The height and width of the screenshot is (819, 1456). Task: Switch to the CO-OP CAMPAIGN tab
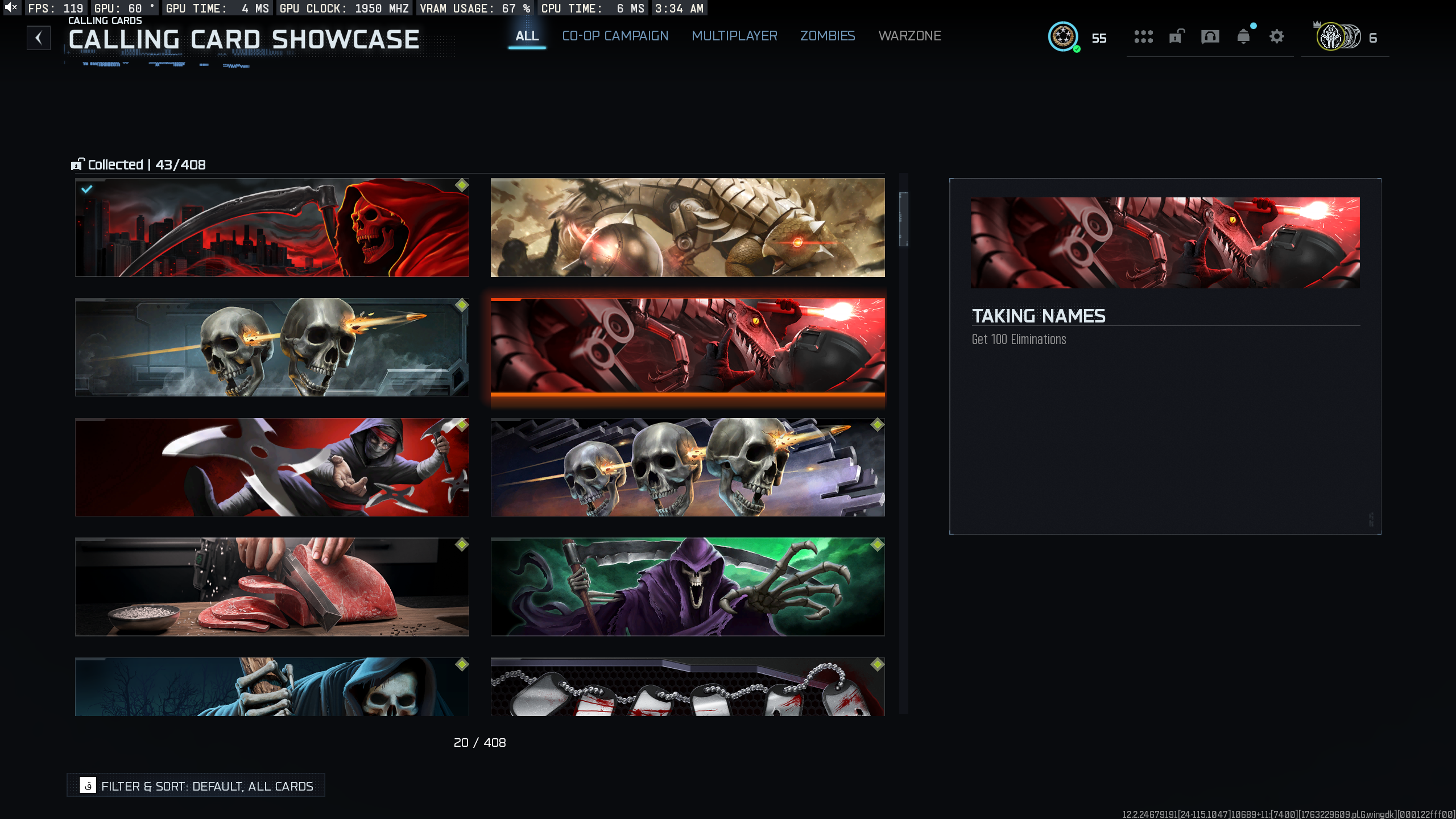(615, 36)
